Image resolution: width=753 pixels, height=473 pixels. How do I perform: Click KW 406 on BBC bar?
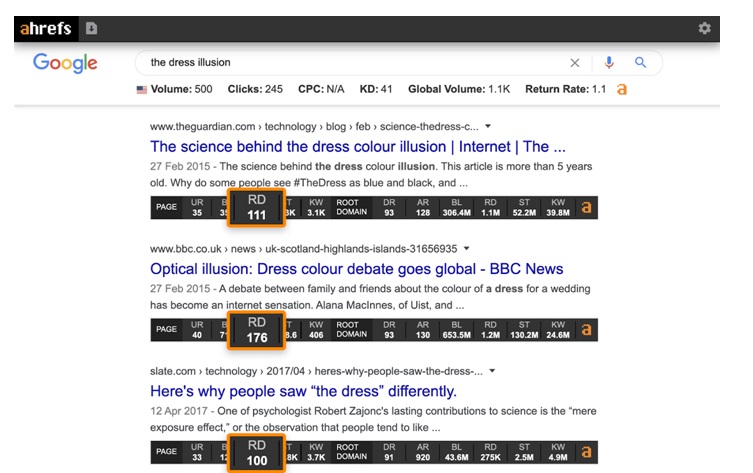coord(316,330)
